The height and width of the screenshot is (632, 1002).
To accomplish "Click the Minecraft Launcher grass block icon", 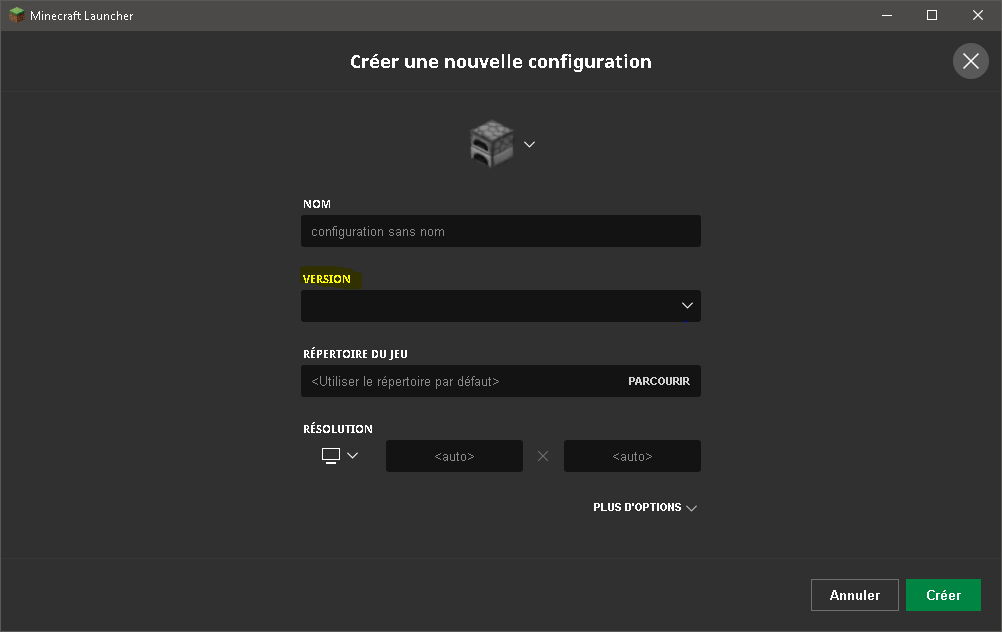I will tap(17, 15).
